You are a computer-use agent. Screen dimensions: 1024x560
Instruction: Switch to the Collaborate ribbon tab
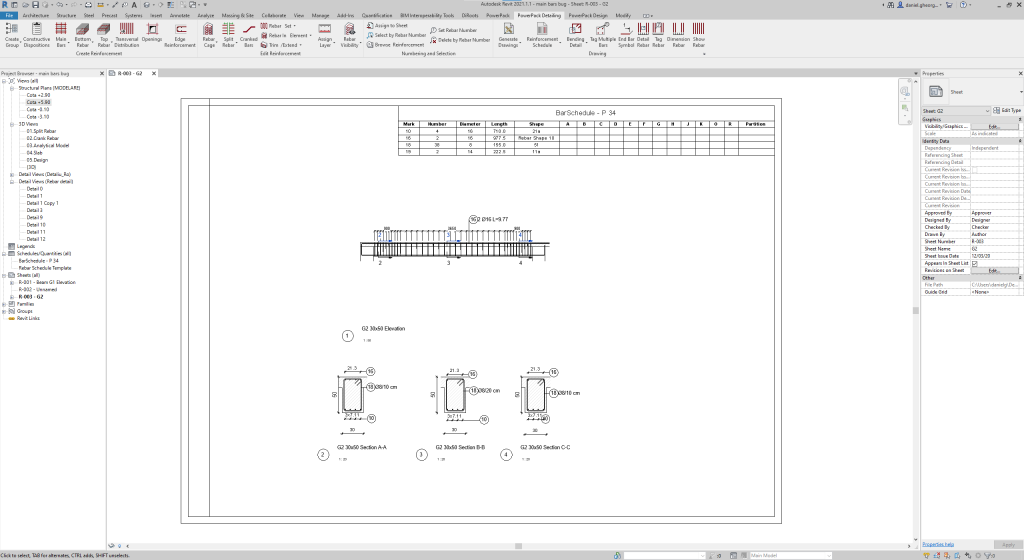(274, 15)
